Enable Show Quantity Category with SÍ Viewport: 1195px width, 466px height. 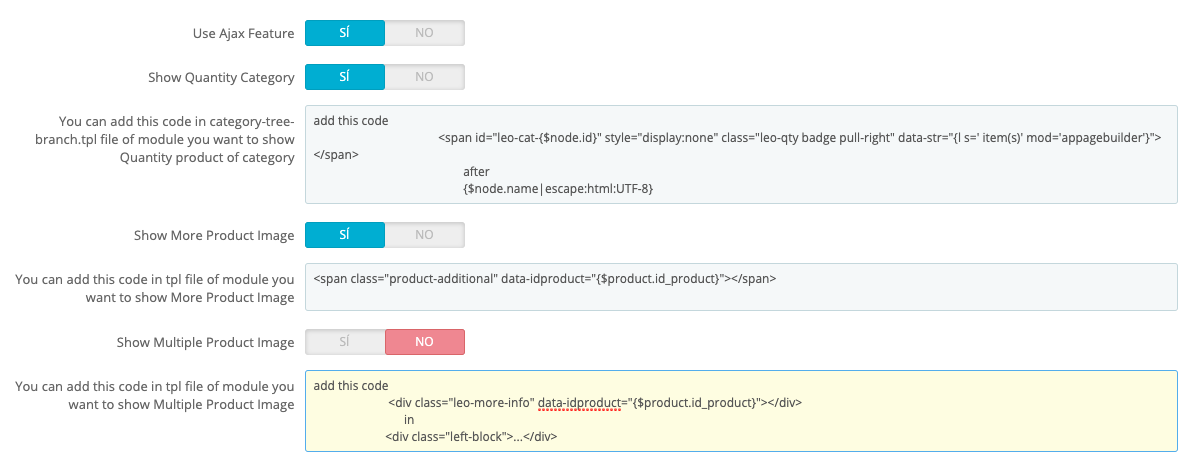(x=344, y=77)
